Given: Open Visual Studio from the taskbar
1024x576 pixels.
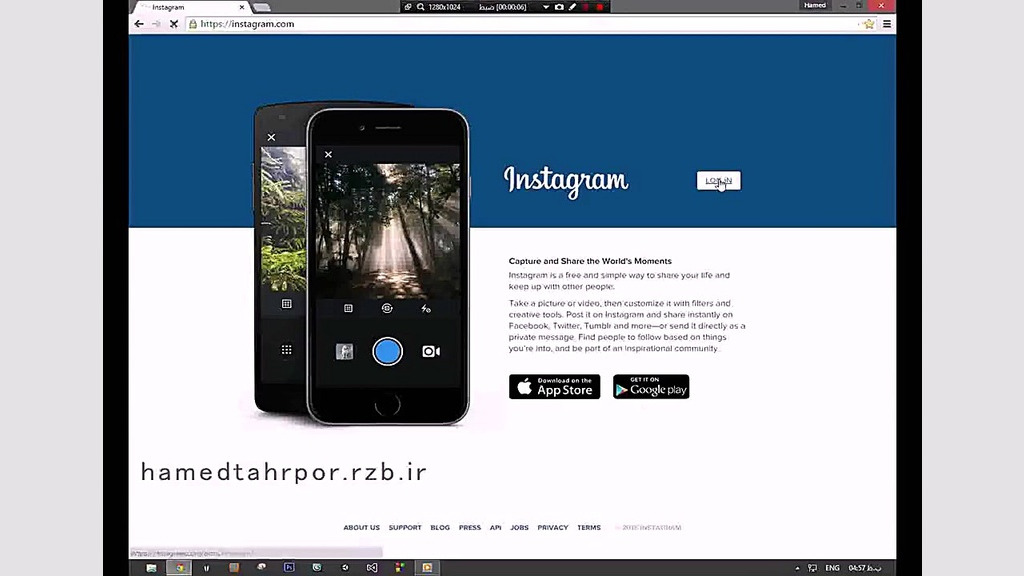Looking at the screenshot, I should coord(372,568).
